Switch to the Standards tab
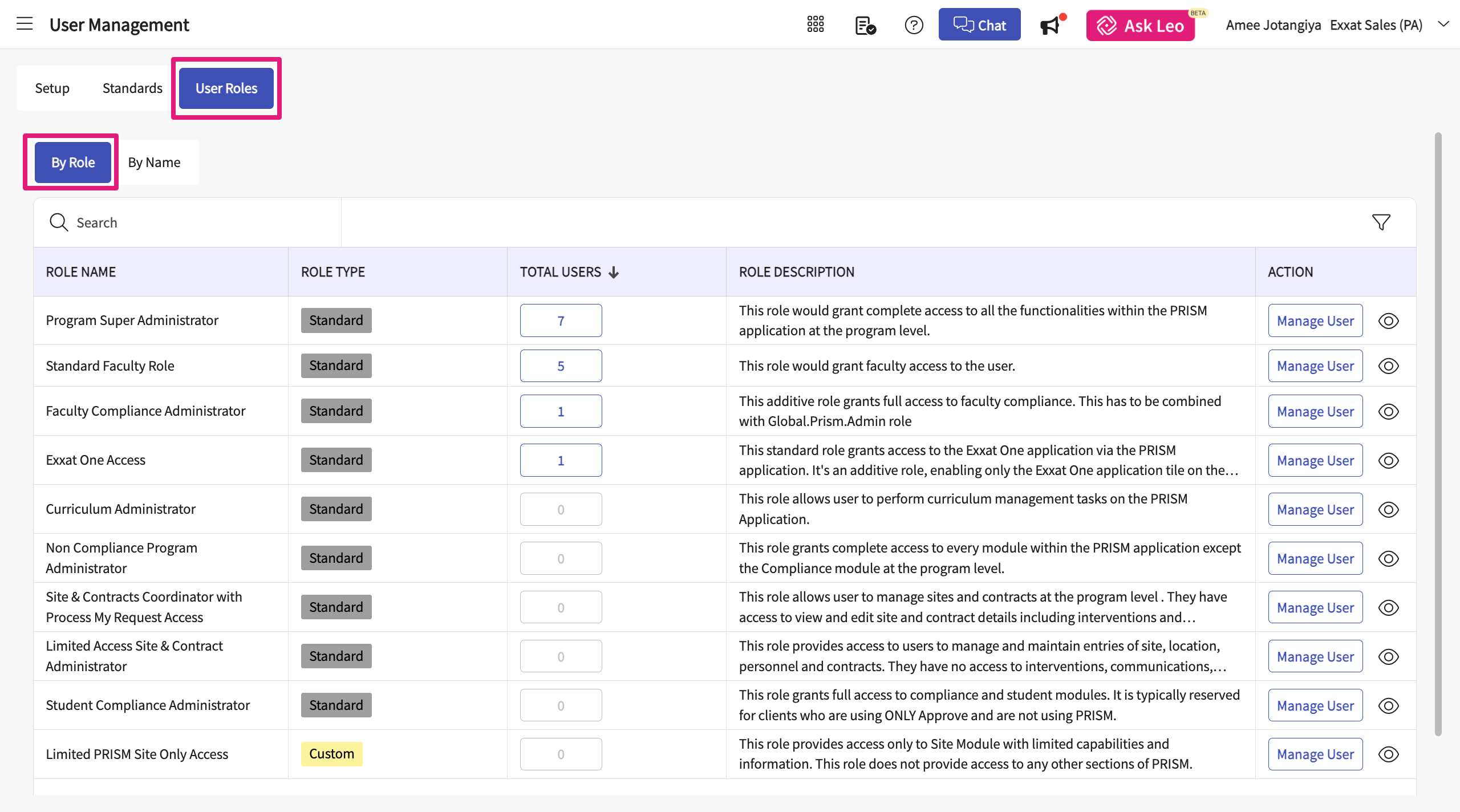Image resolution: width=1460 pixels, height=812 pixels. (132, 88)
